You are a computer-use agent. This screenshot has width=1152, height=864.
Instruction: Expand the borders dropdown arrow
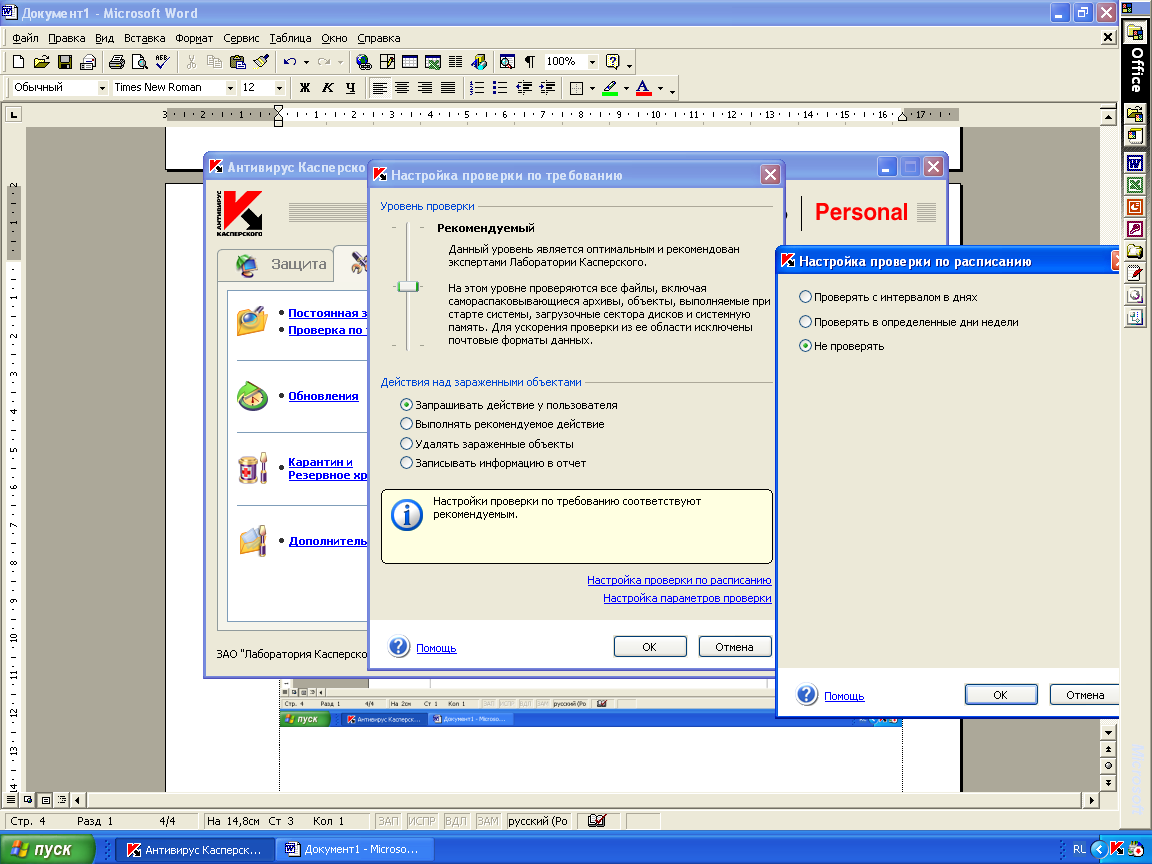point(592,88)
